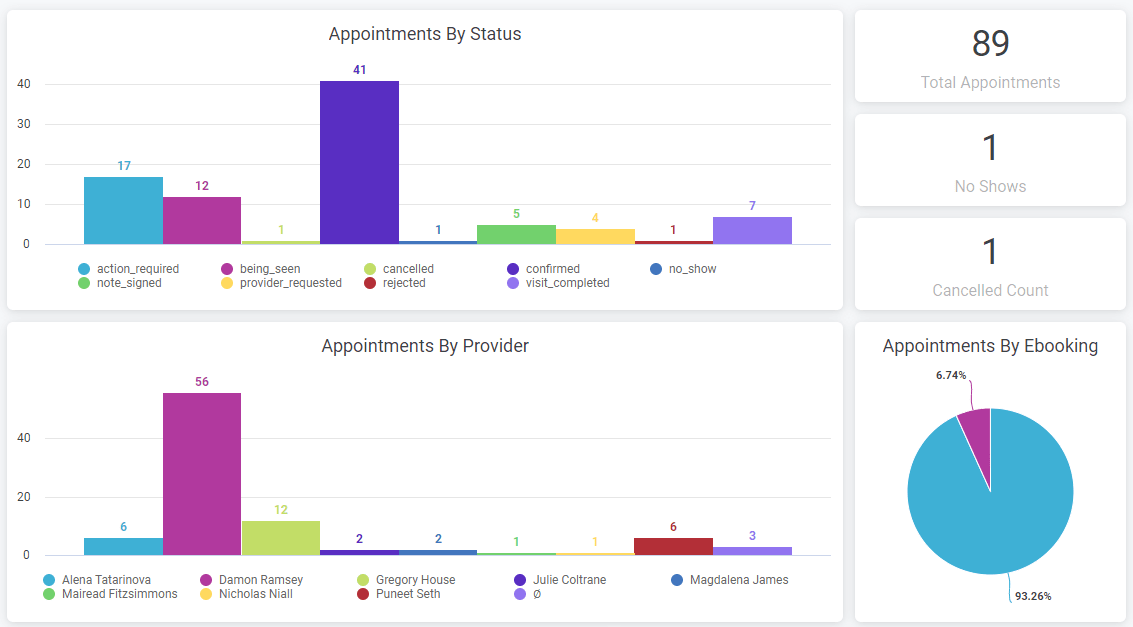Viewport: 1133px width, 627px height.
Task: Open the Total Appointments card
Action: click(x=990, y=56)
